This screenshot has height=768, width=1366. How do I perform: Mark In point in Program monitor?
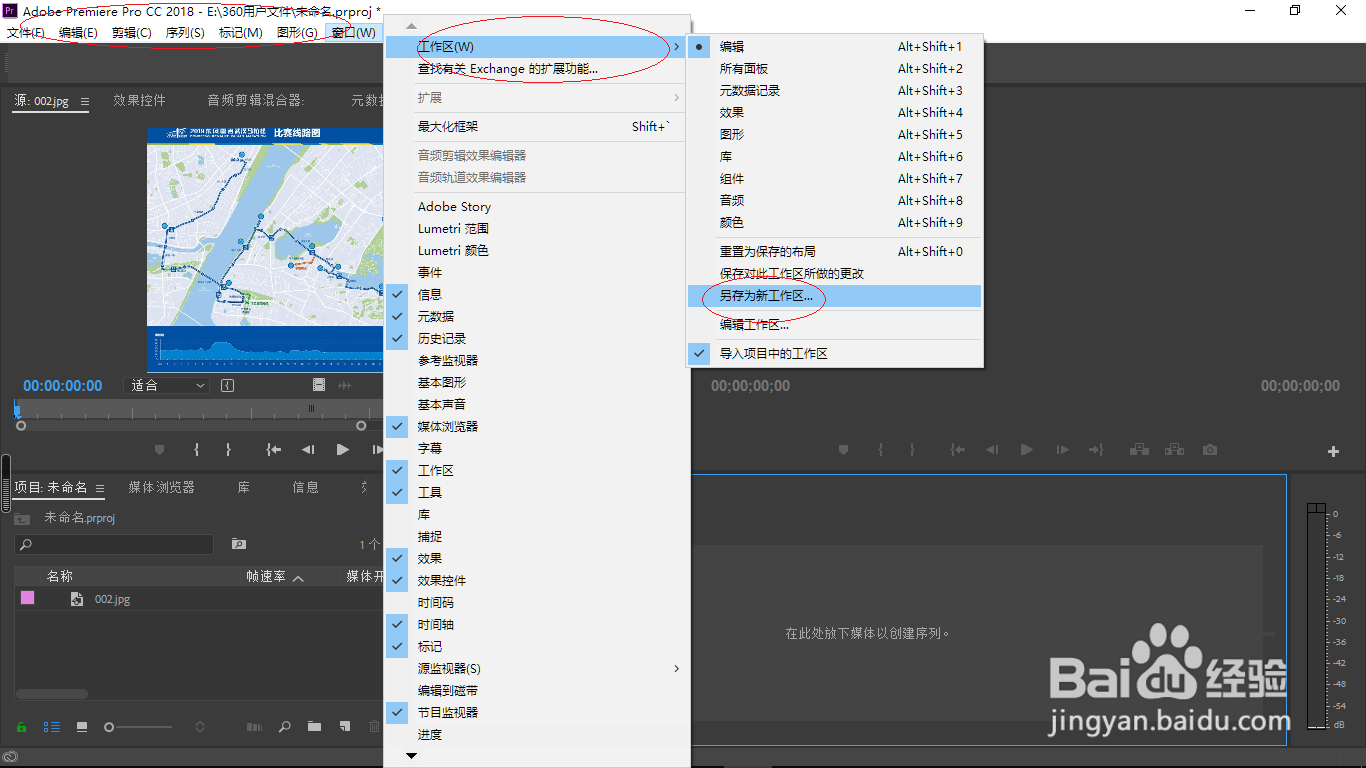[881, 450]
